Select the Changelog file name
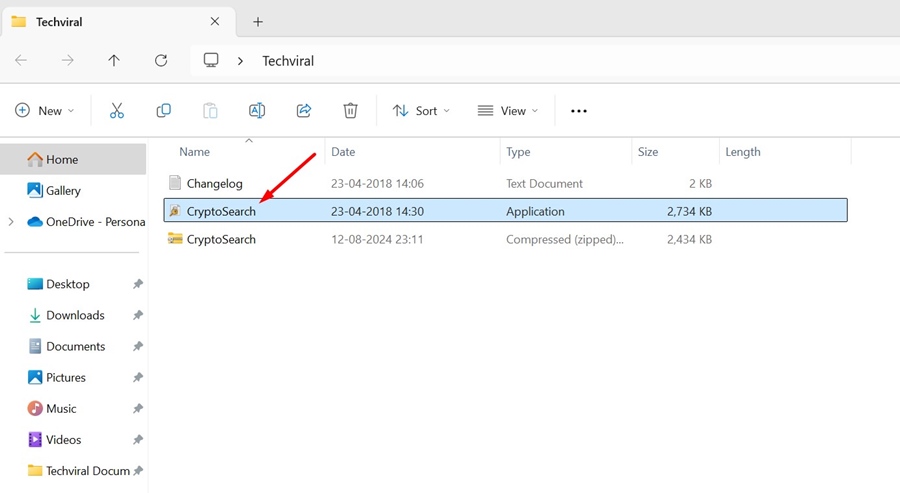The image size is (900, 493). click(x=215, y=183)
